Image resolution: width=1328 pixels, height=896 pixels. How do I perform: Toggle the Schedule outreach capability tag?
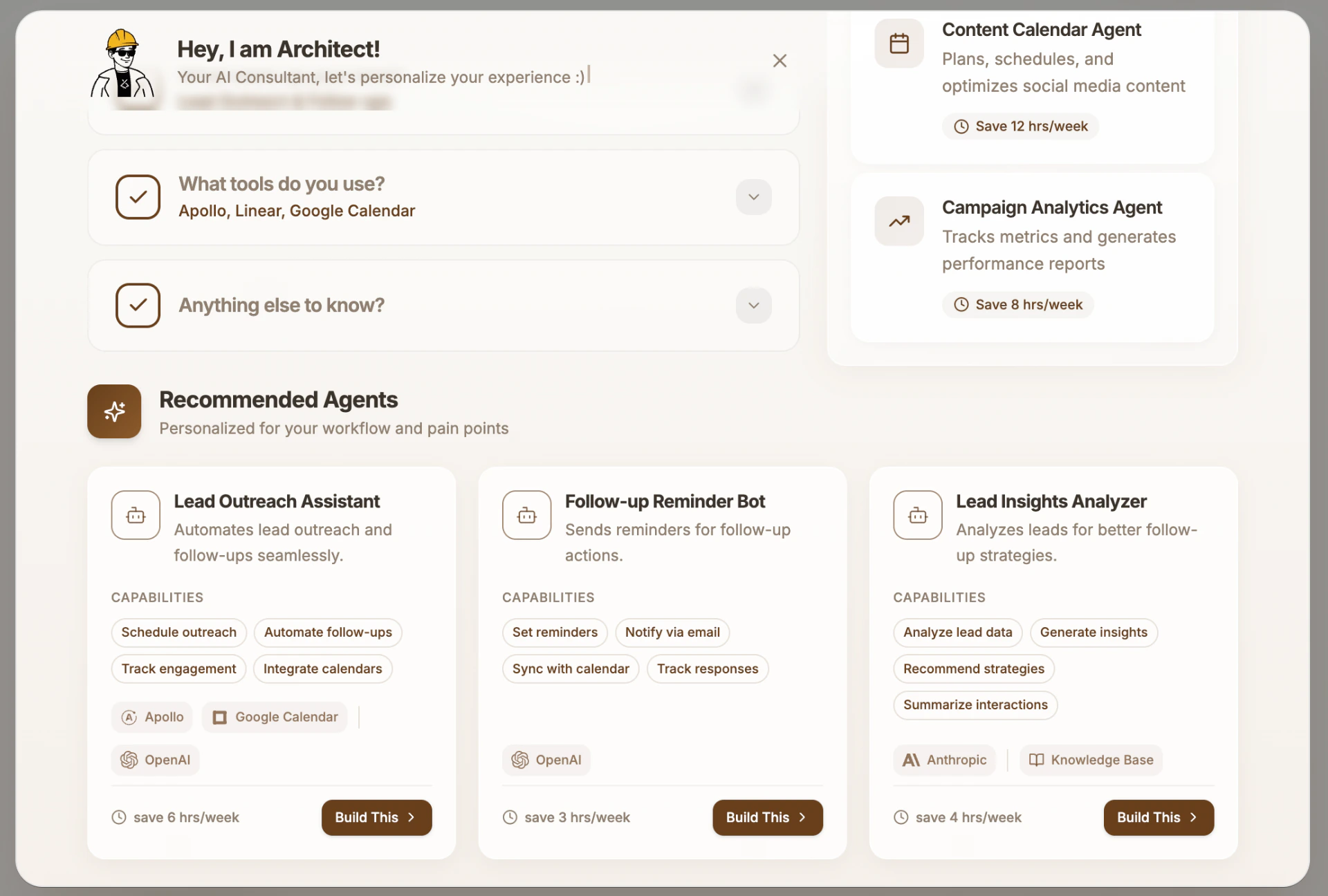coord(178,632)
